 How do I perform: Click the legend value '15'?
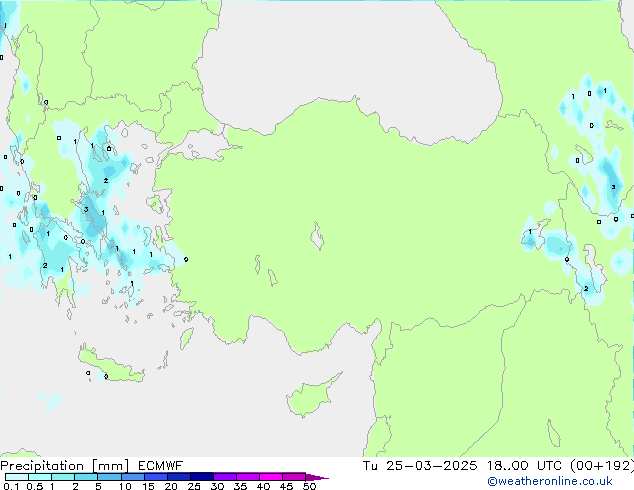tap(148, 486)
